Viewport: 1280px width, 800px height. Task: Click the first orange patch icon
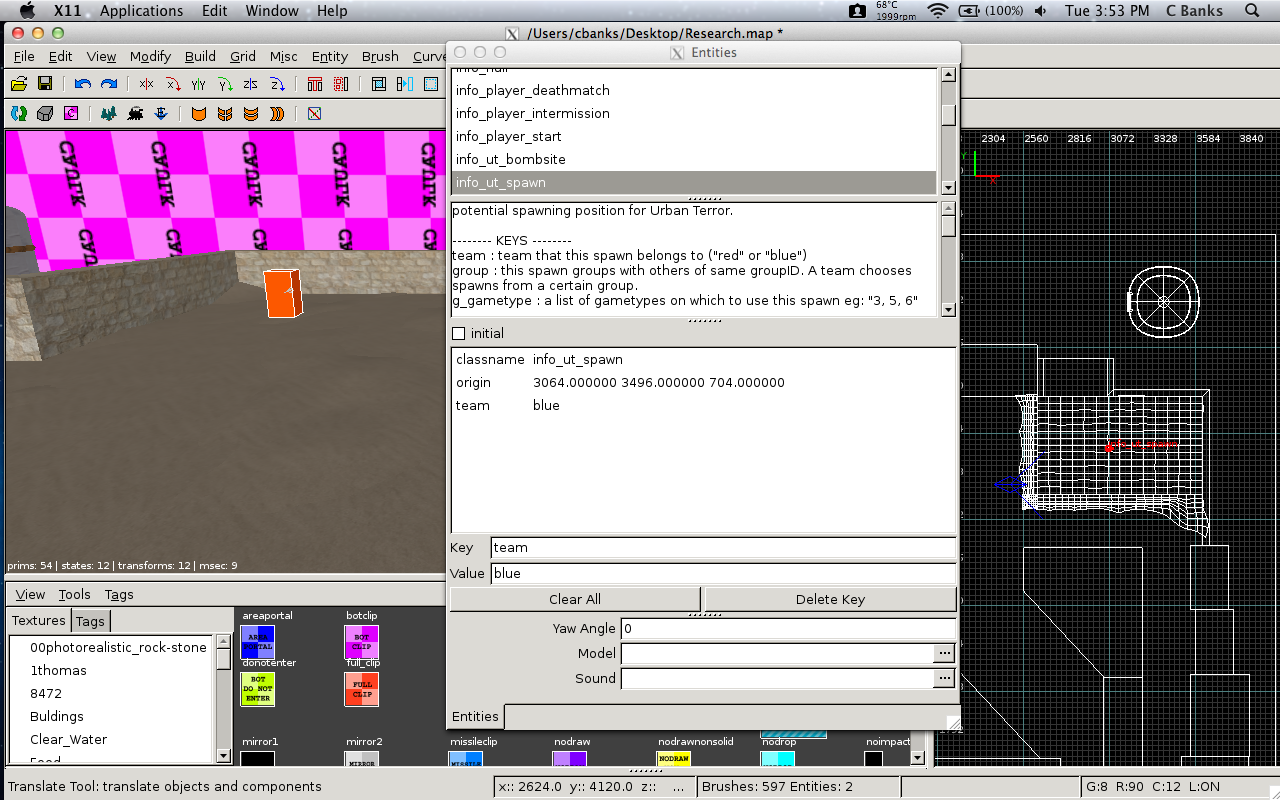[x=199, y=114]
